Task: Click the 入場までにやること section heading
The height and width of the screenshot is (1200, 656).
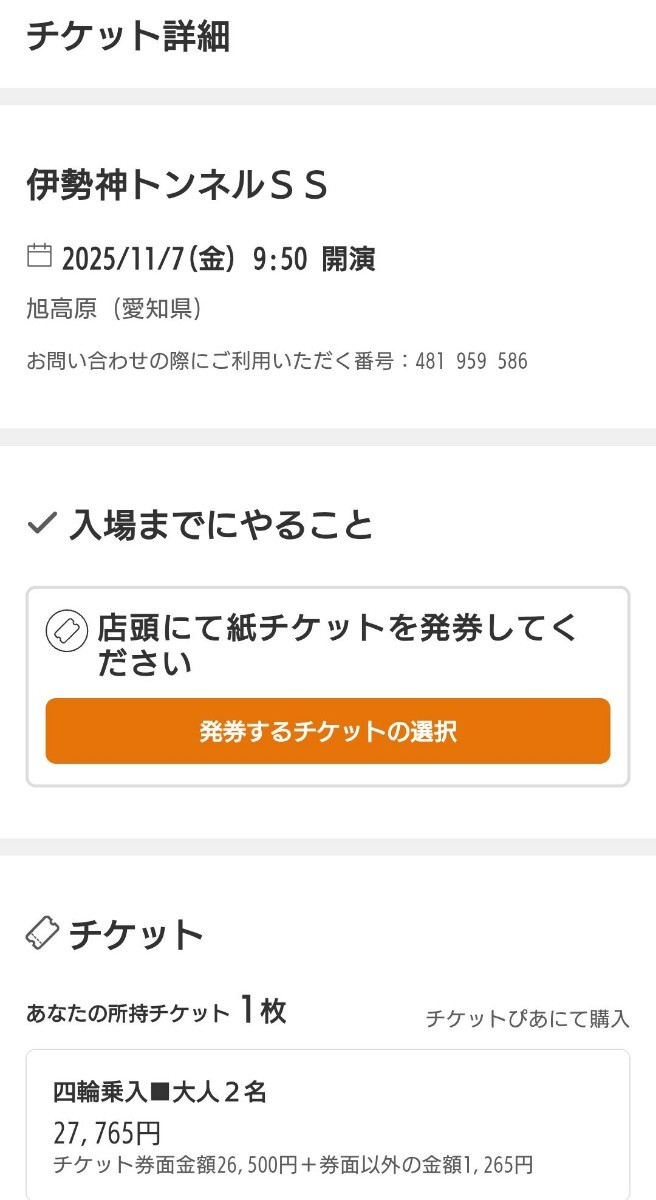Action: coord(221,525)
